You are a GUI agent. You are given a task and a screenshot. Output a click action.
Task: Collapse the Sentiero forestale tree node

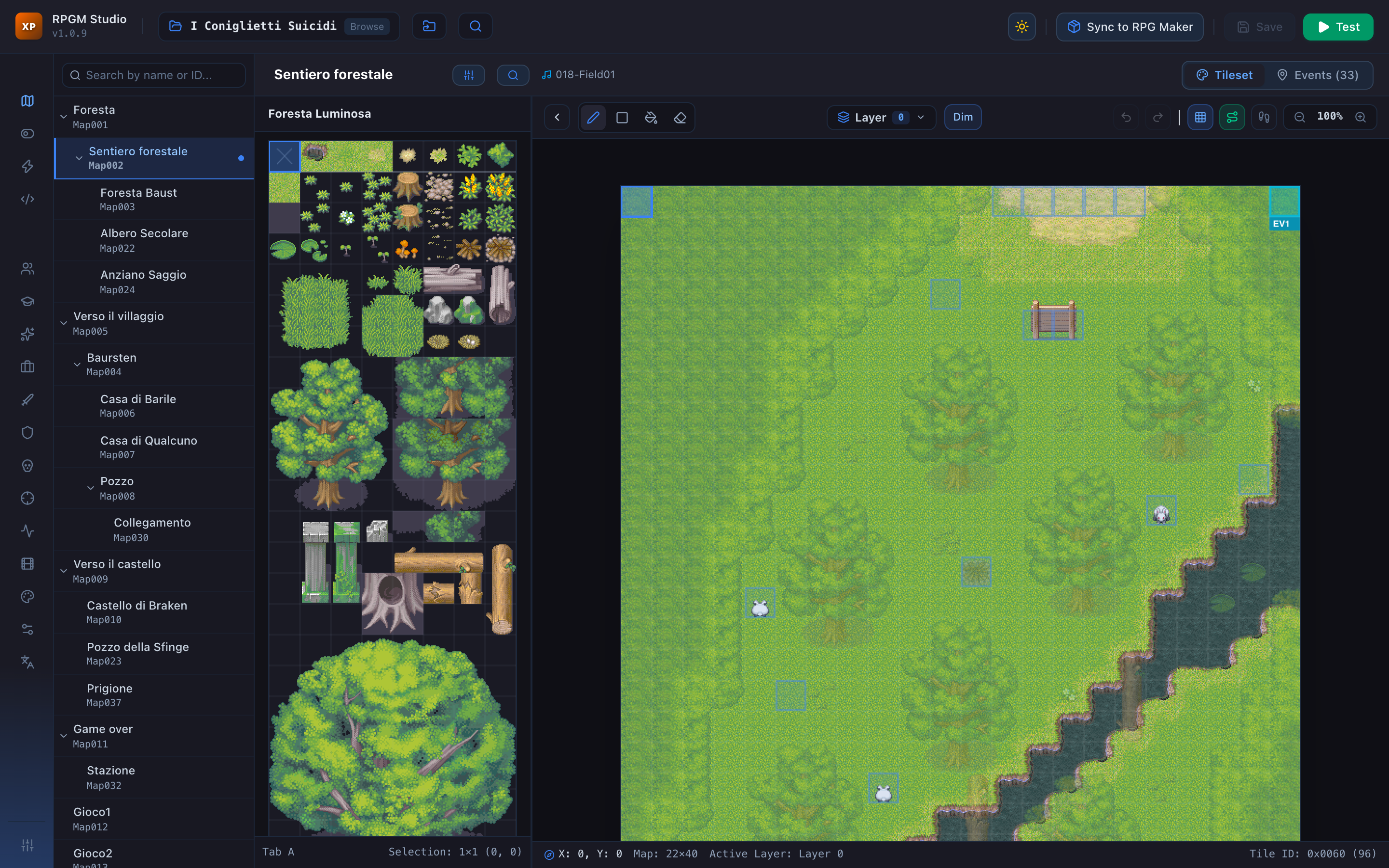pyautogui.click(x=79, y=158)
